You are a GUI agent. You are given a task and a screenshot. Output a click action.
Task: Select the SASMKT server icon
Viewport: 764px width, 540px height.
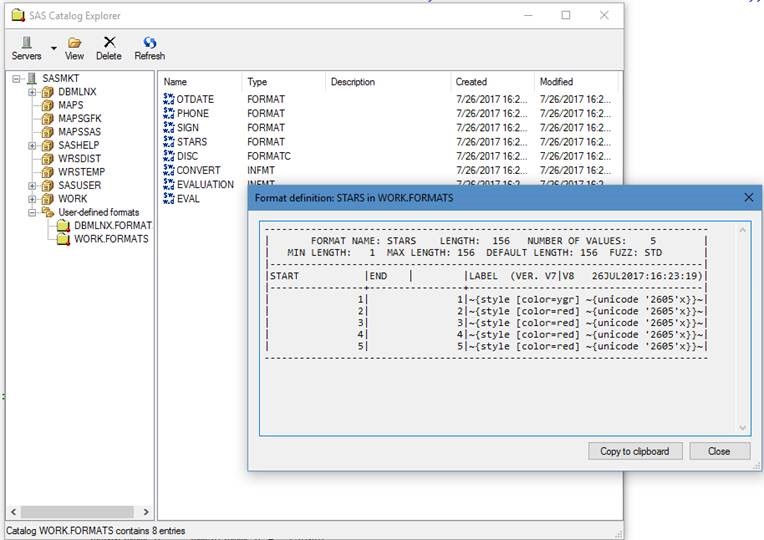click(32, 78)
